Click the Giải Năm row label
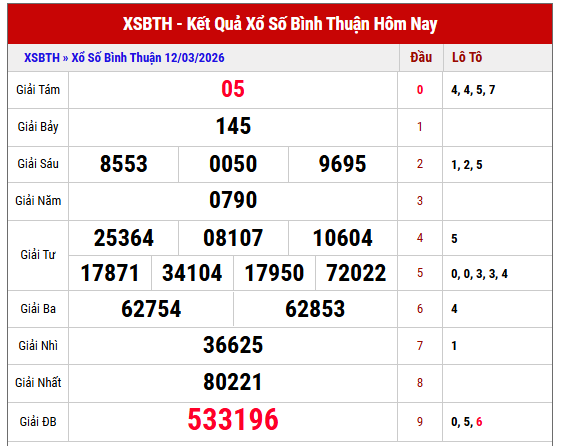The image size is (561, 446). tap(38, 201)
